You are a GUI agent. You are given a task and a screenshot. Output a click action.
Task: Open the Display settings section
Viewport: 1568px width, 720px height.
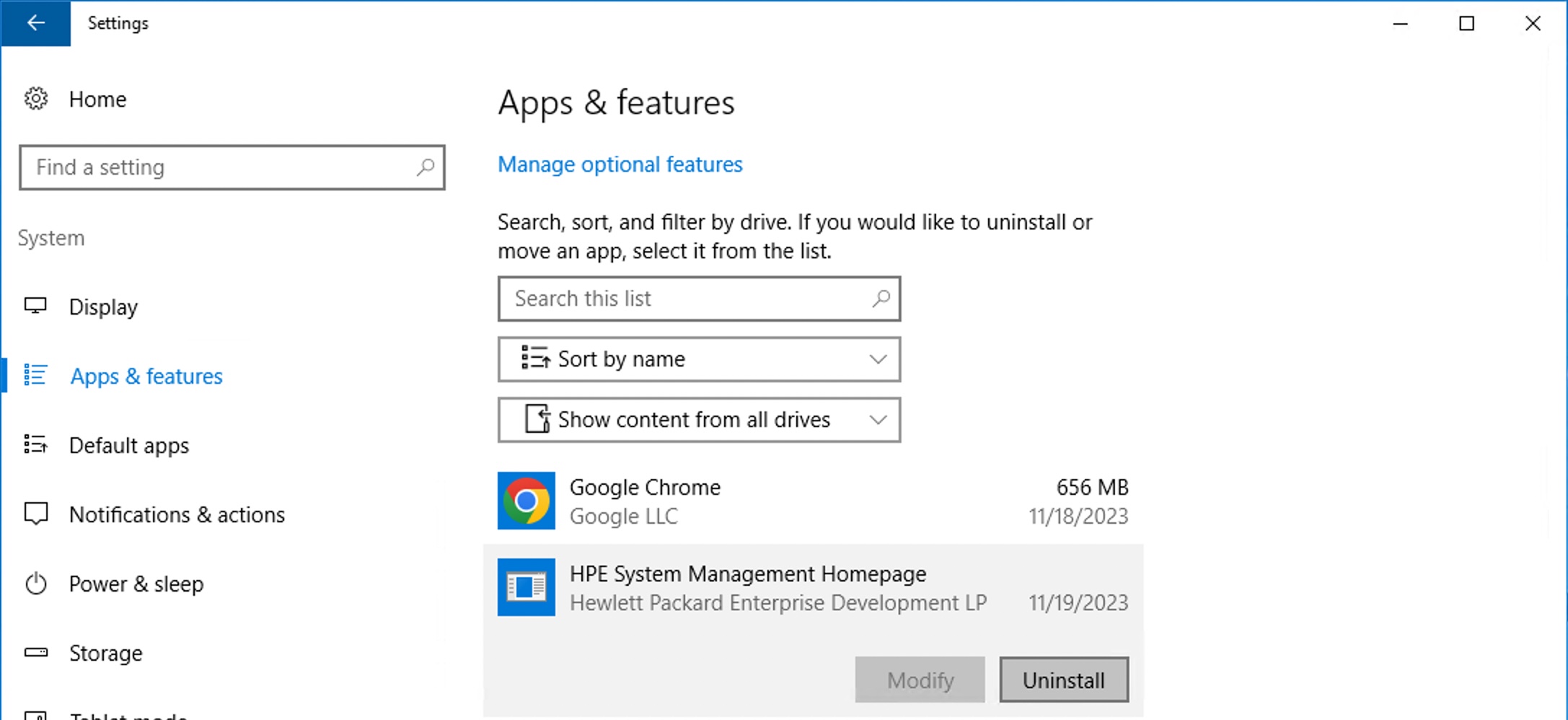point(103,307)
